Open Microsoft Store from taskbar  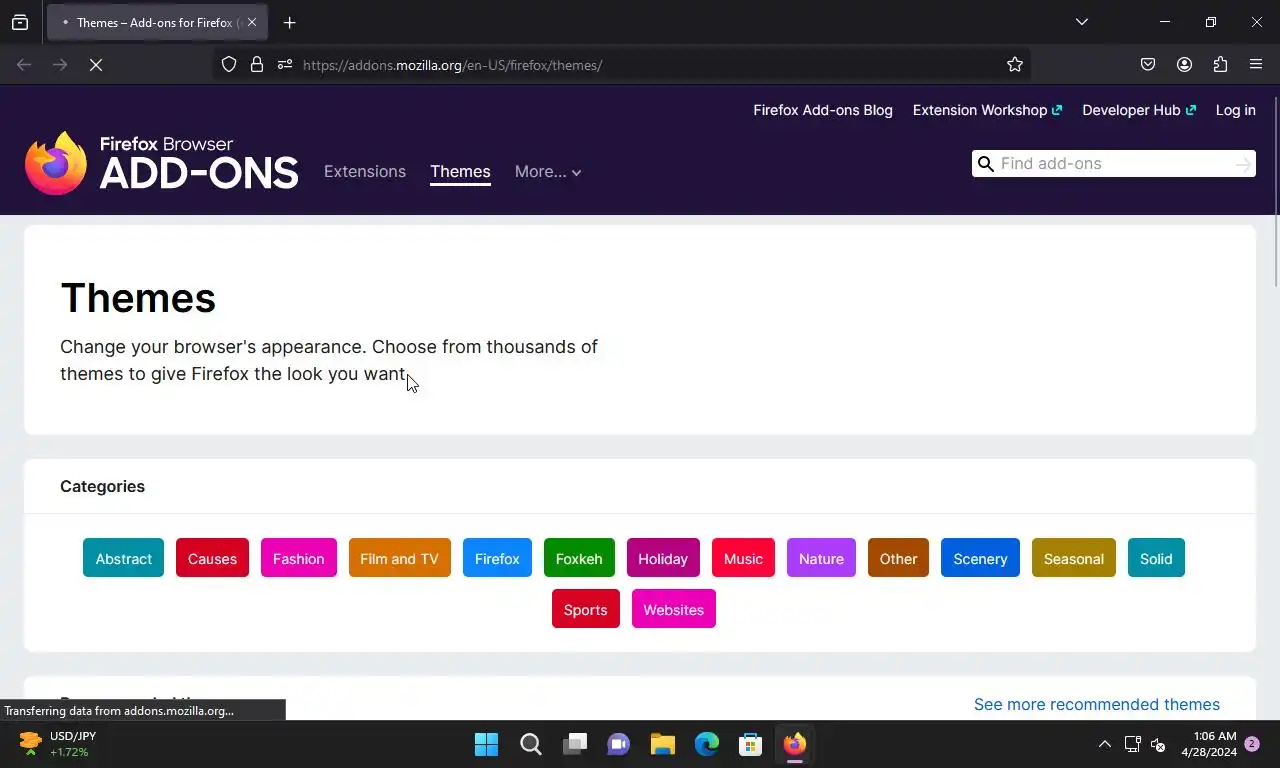751,744
